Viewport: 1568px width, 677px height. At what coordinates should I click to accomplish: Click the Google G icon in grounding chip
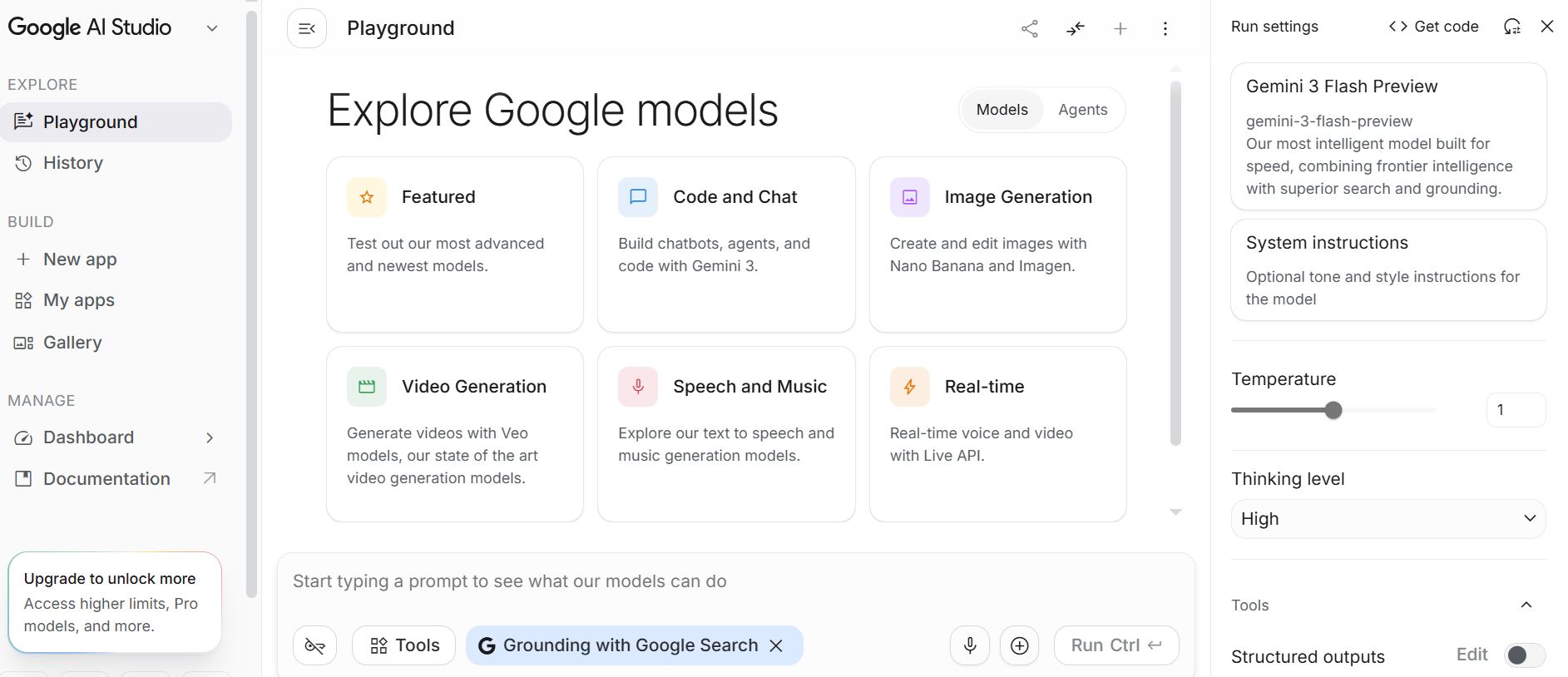pyautogui.click(x=487, y=645)
